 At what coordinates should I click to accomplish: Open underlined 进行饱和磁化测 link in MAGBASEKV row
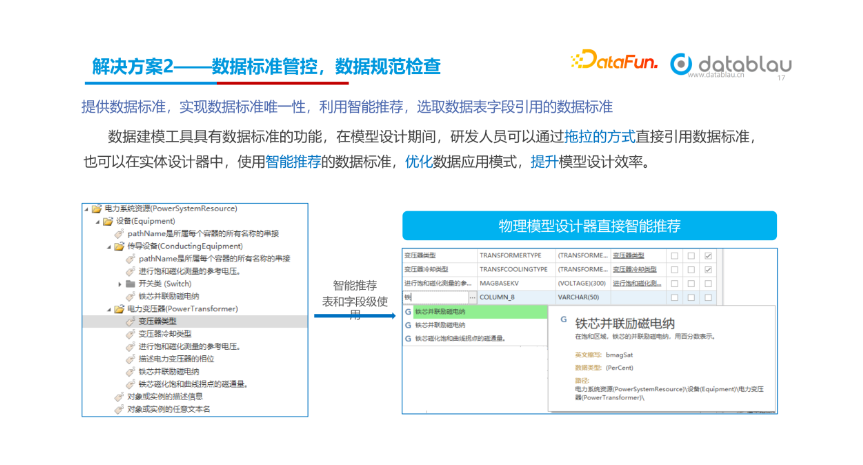(637, 283)
